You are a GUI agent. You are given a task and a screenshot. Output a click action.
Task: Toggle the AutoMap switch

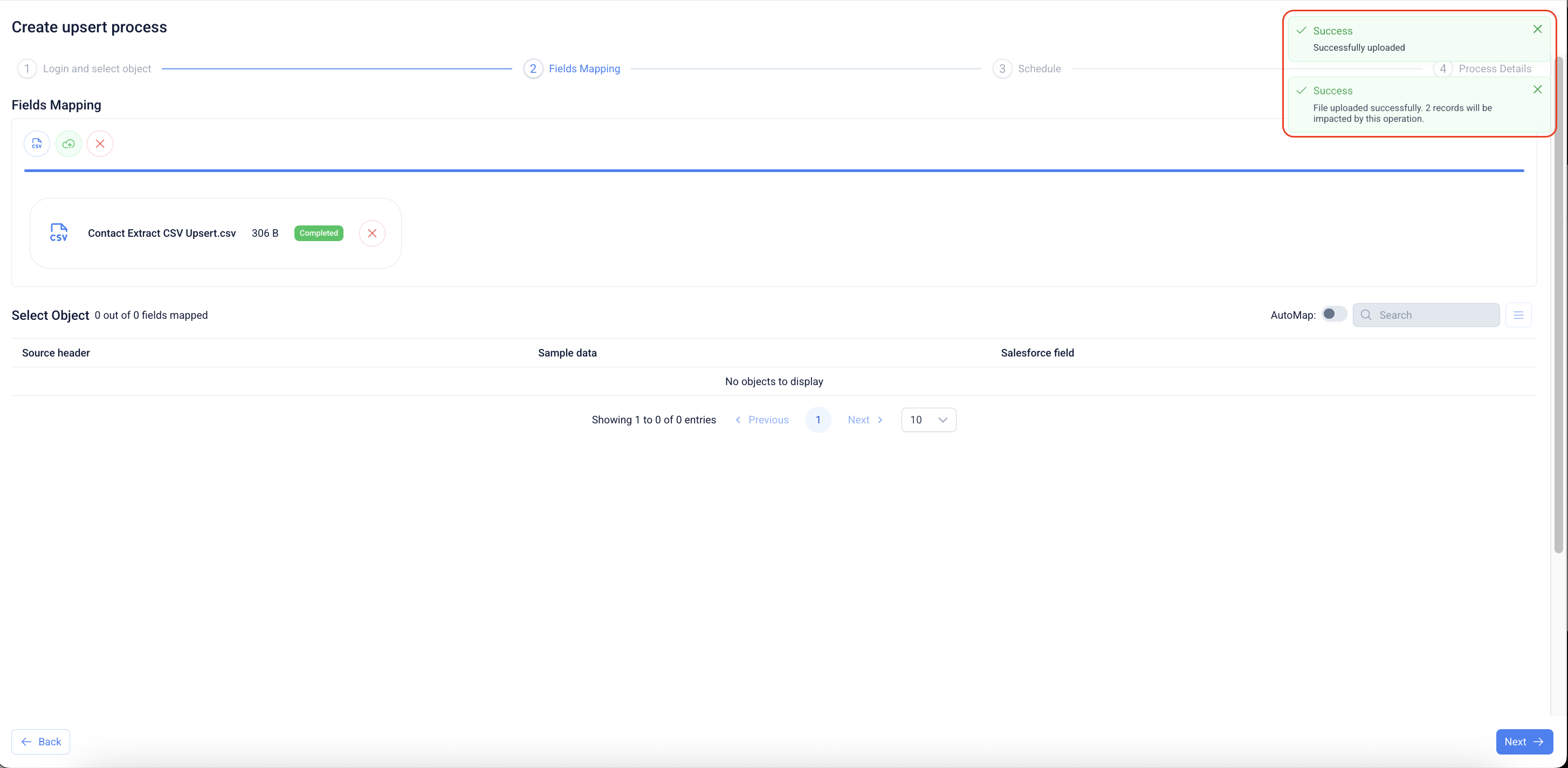pos(1333,314)
